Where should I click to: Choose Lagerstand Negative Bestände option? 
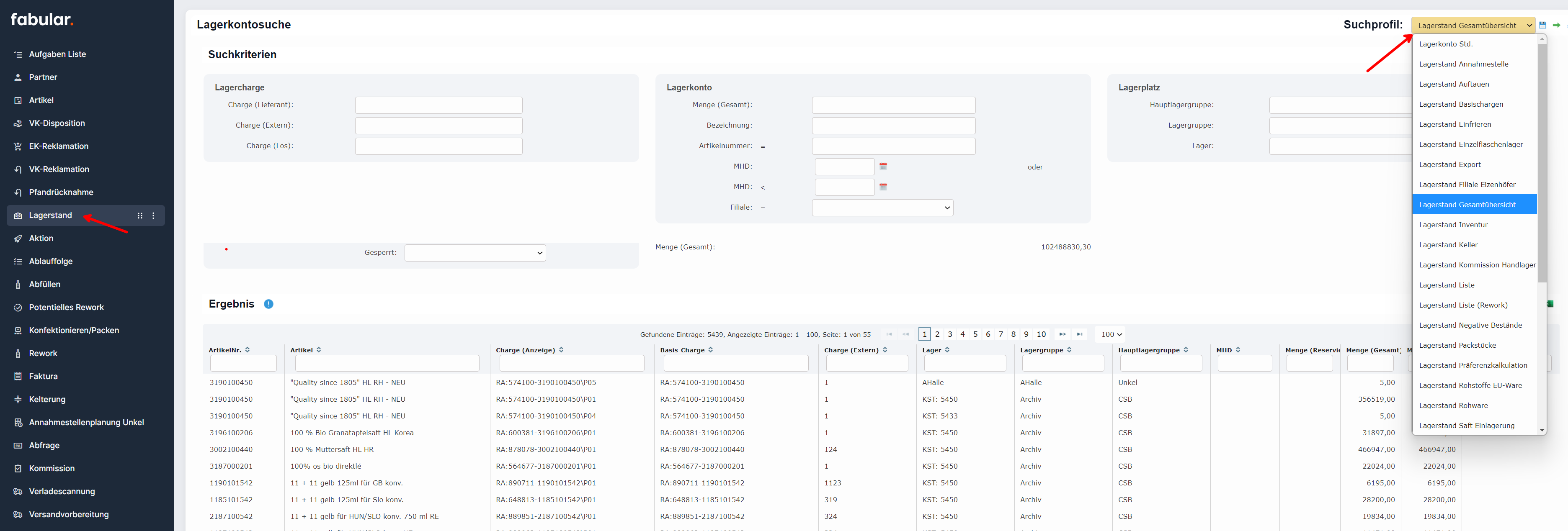tap(1470, 325)
